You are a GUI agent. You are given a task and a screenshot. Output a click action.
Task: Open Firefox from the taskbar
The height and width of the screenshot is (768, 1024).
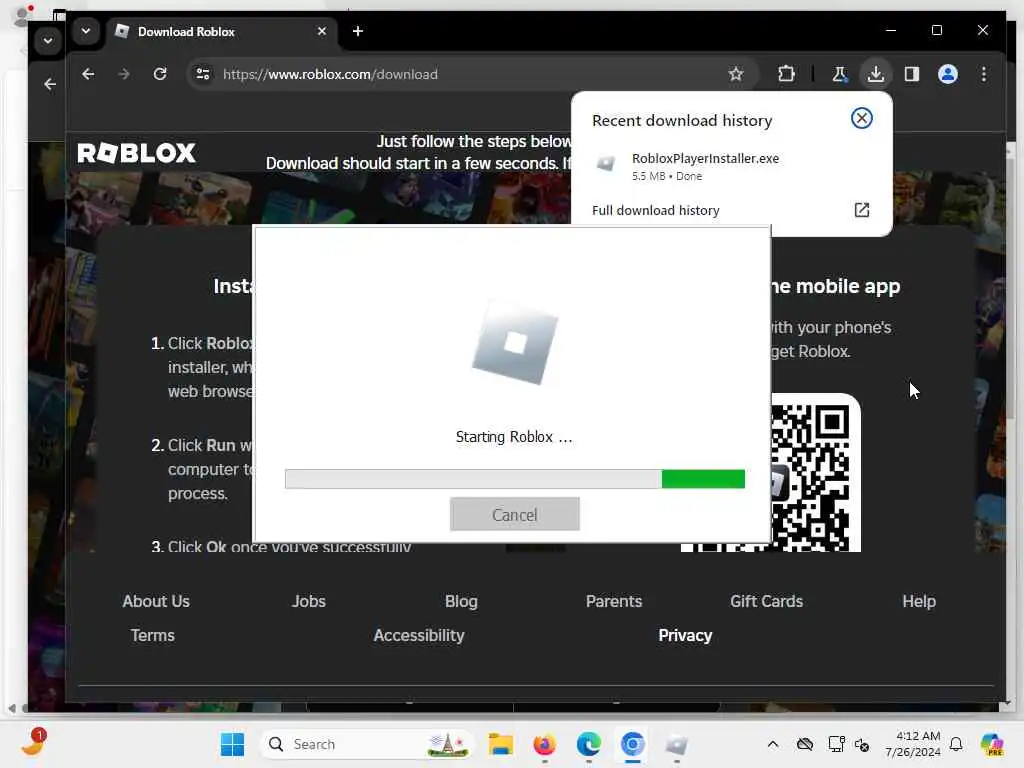click(544, 744)
